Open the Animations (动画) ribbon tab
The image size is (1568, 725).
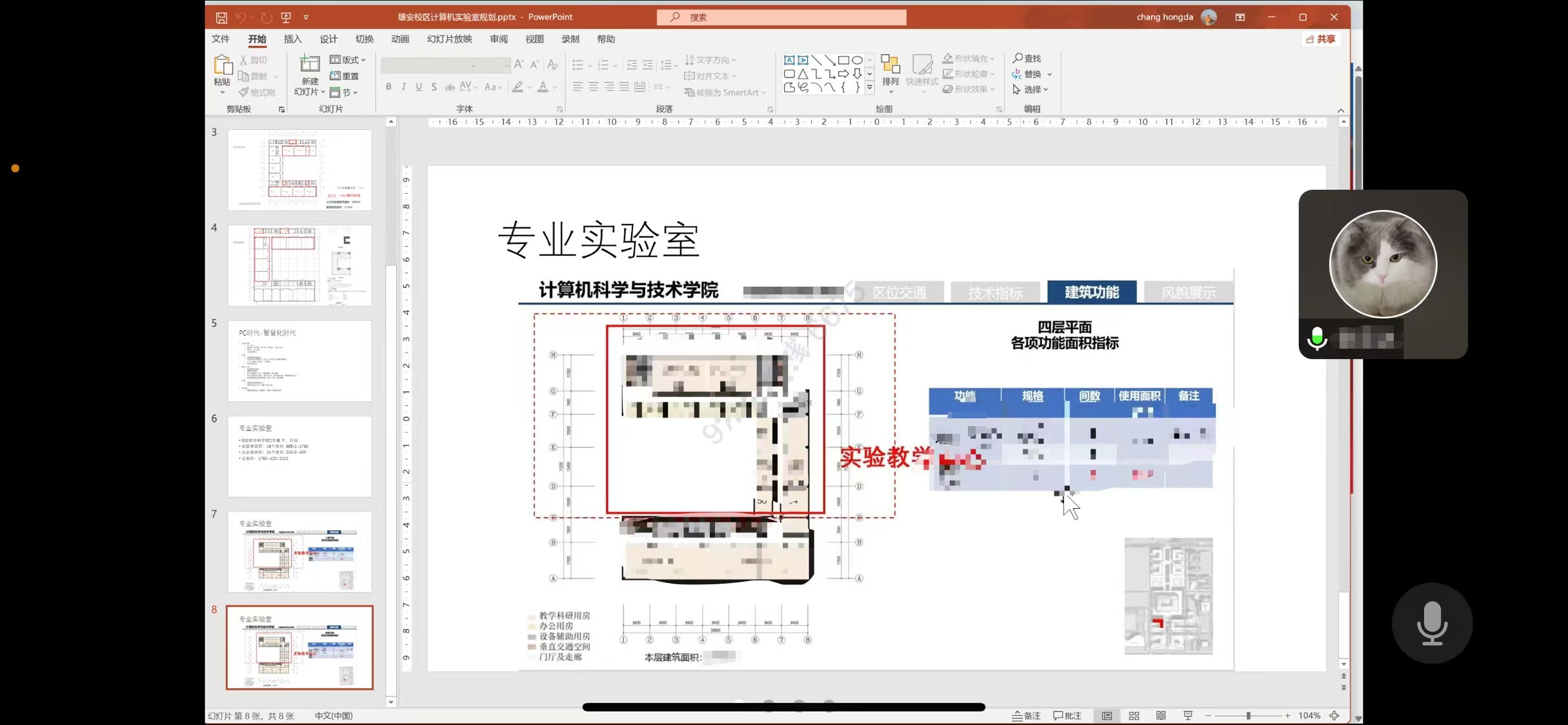click(x=400, y=39)
